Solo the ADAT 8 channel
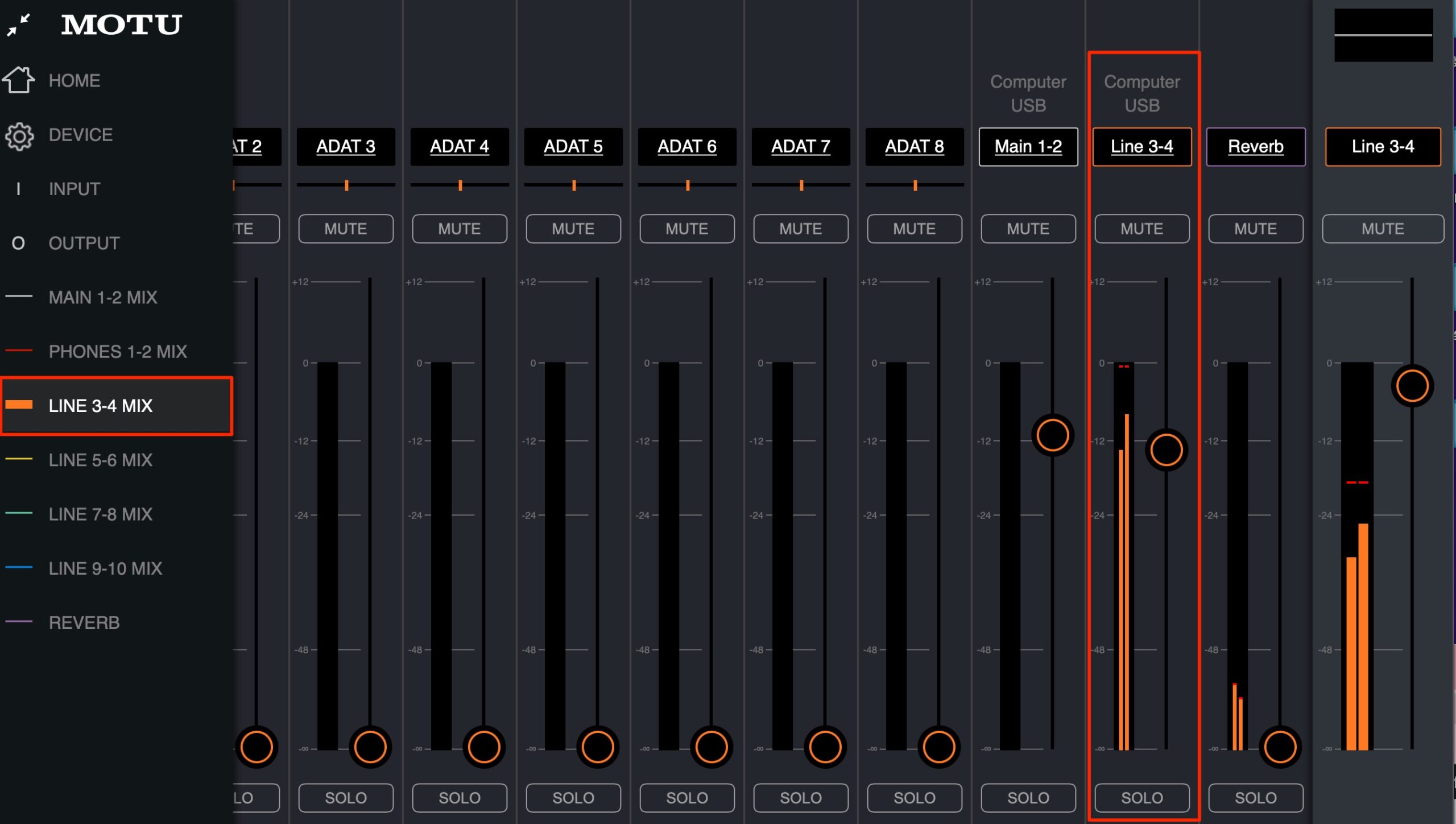Viewport: 1456px width, 824px height. tap(915, 798)
